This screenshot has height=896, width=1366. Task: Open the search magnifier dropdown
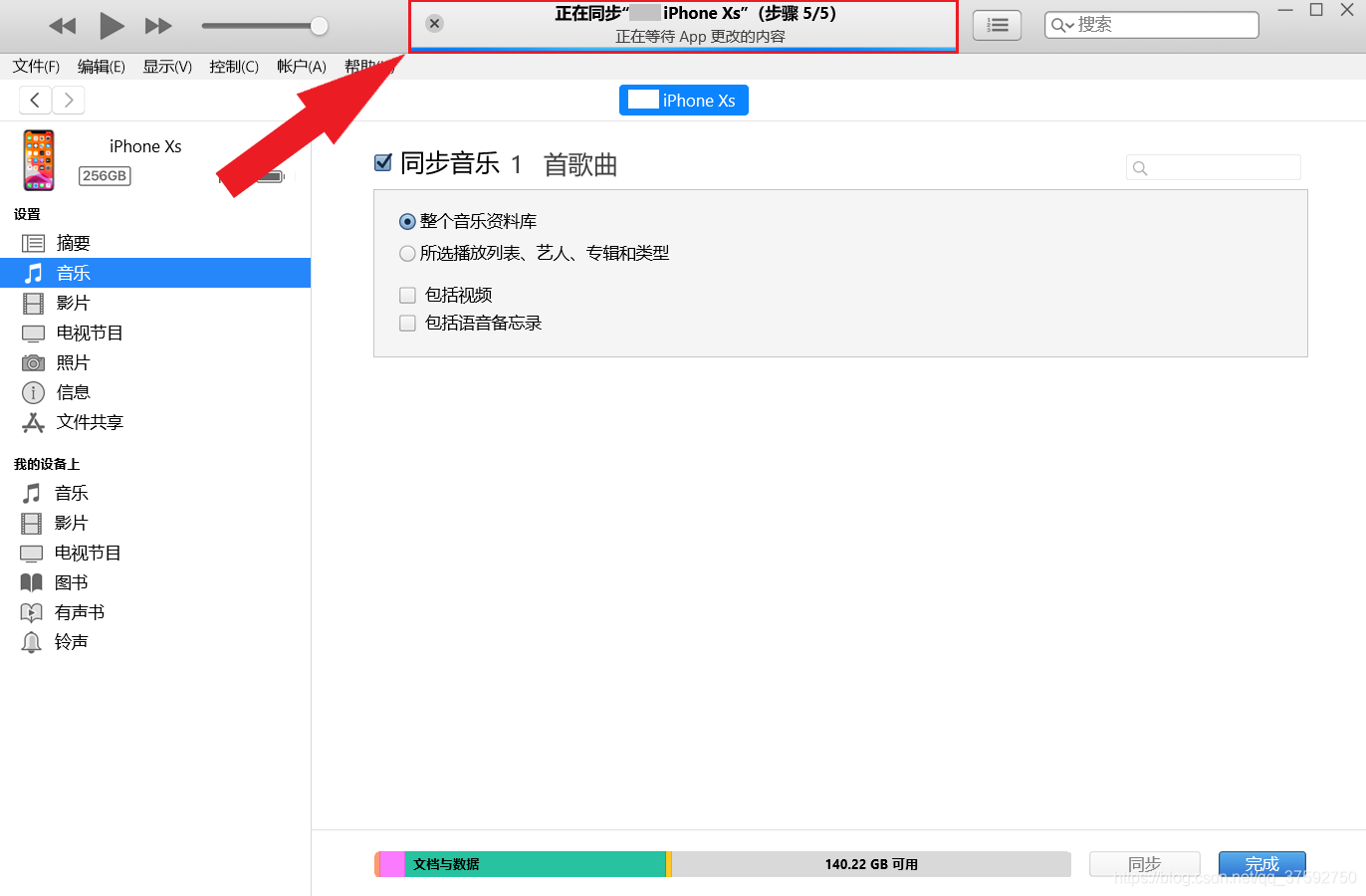[x=1062, y=25]
